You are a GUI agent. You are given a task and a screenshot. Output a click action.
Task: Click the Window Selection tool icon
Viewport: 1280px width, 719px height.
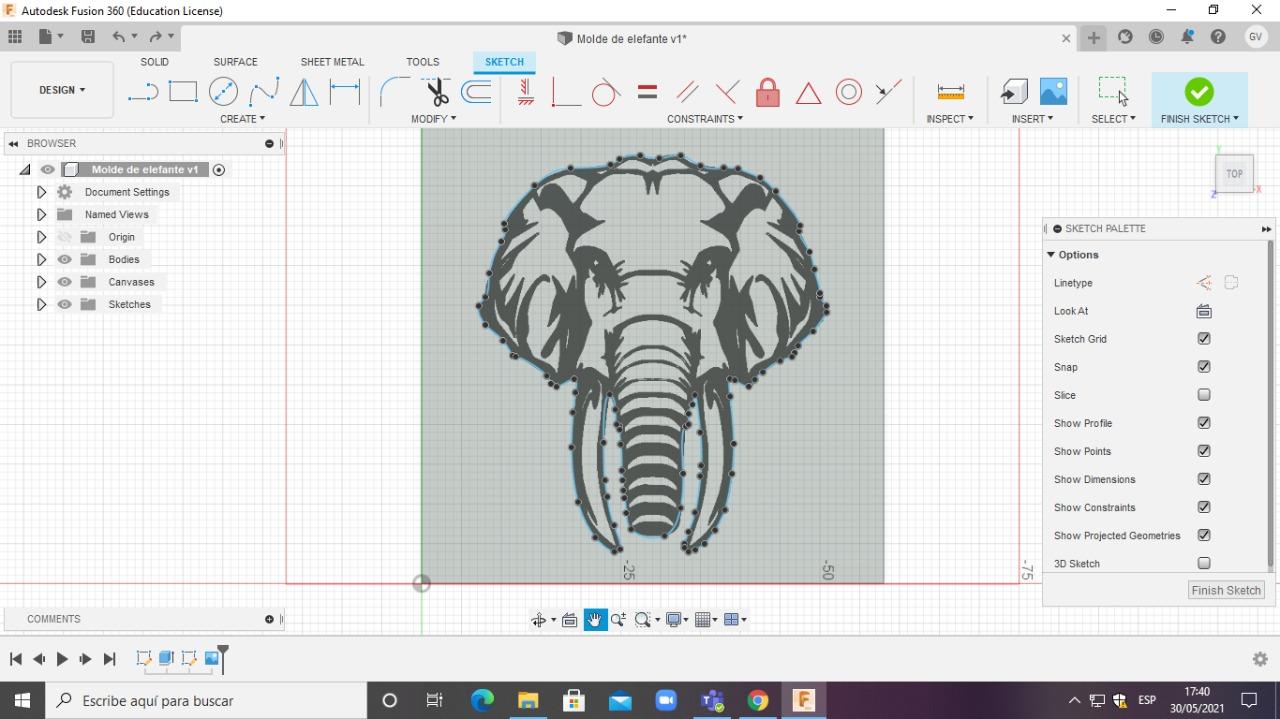pos(1113,91)
